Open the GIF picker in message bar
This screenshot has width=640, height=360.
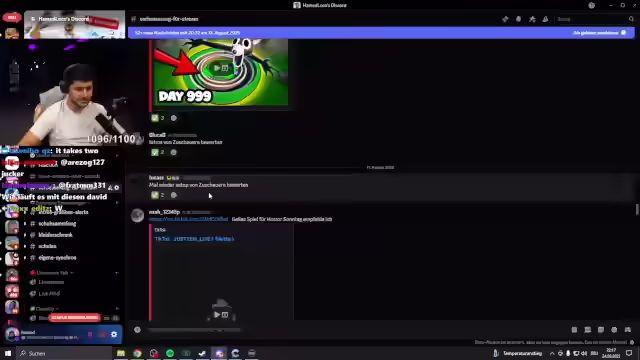(588, 330)
